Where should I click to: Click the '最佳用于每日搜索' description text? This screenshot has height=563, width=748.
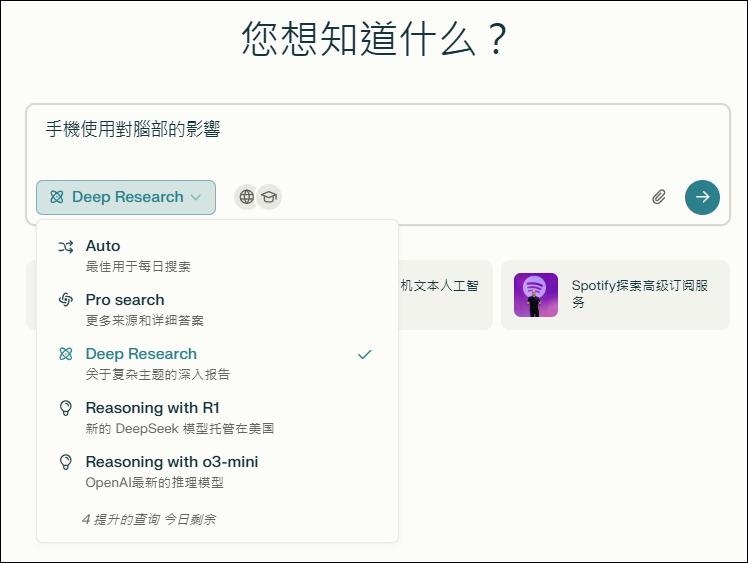[138, 267]
